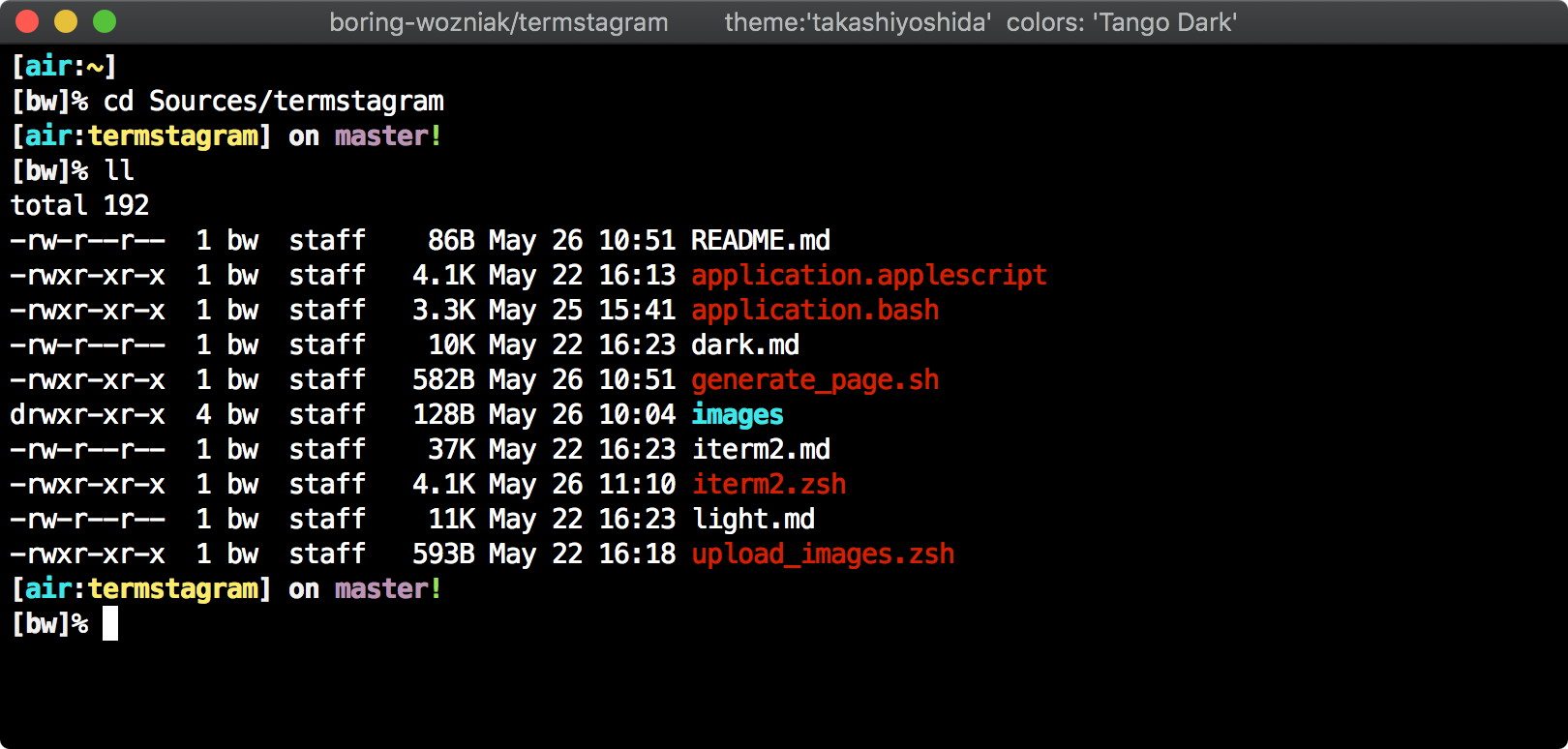Click the 'total 192' output line
The image size is (1568, 749).
tap(79, 205)
